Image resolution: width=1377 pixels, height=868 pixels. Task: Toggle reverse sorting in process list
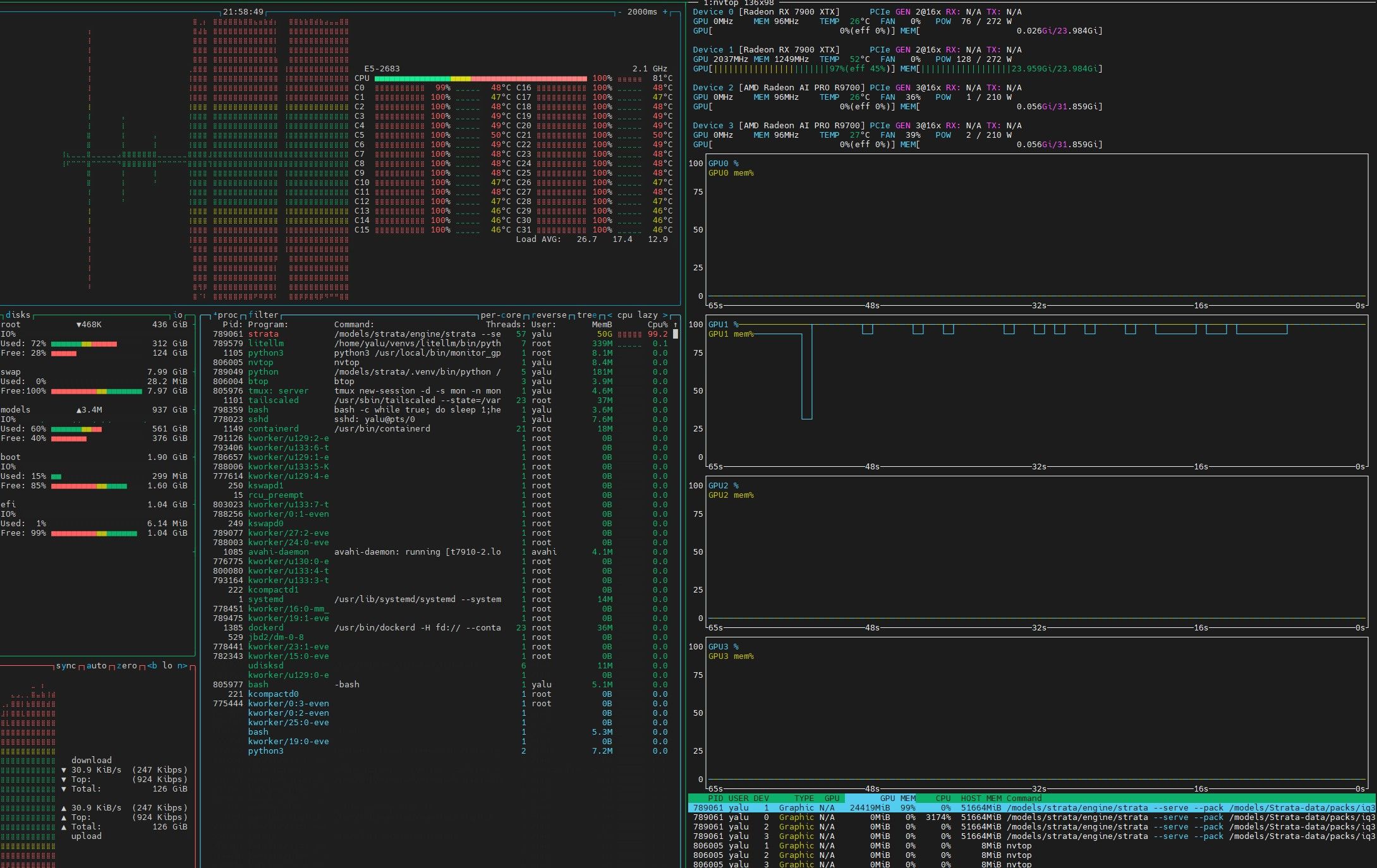549,315
